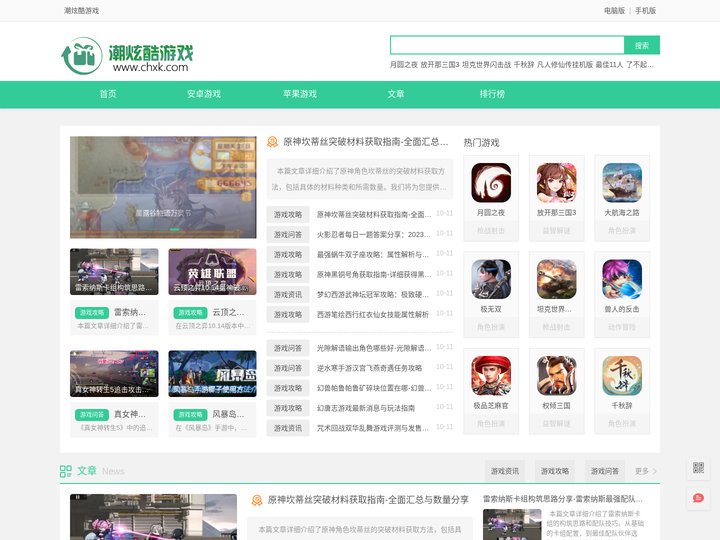Open the 坦克世界 tank game icon
The image size is (720, 540).
(x=557, y=279)
